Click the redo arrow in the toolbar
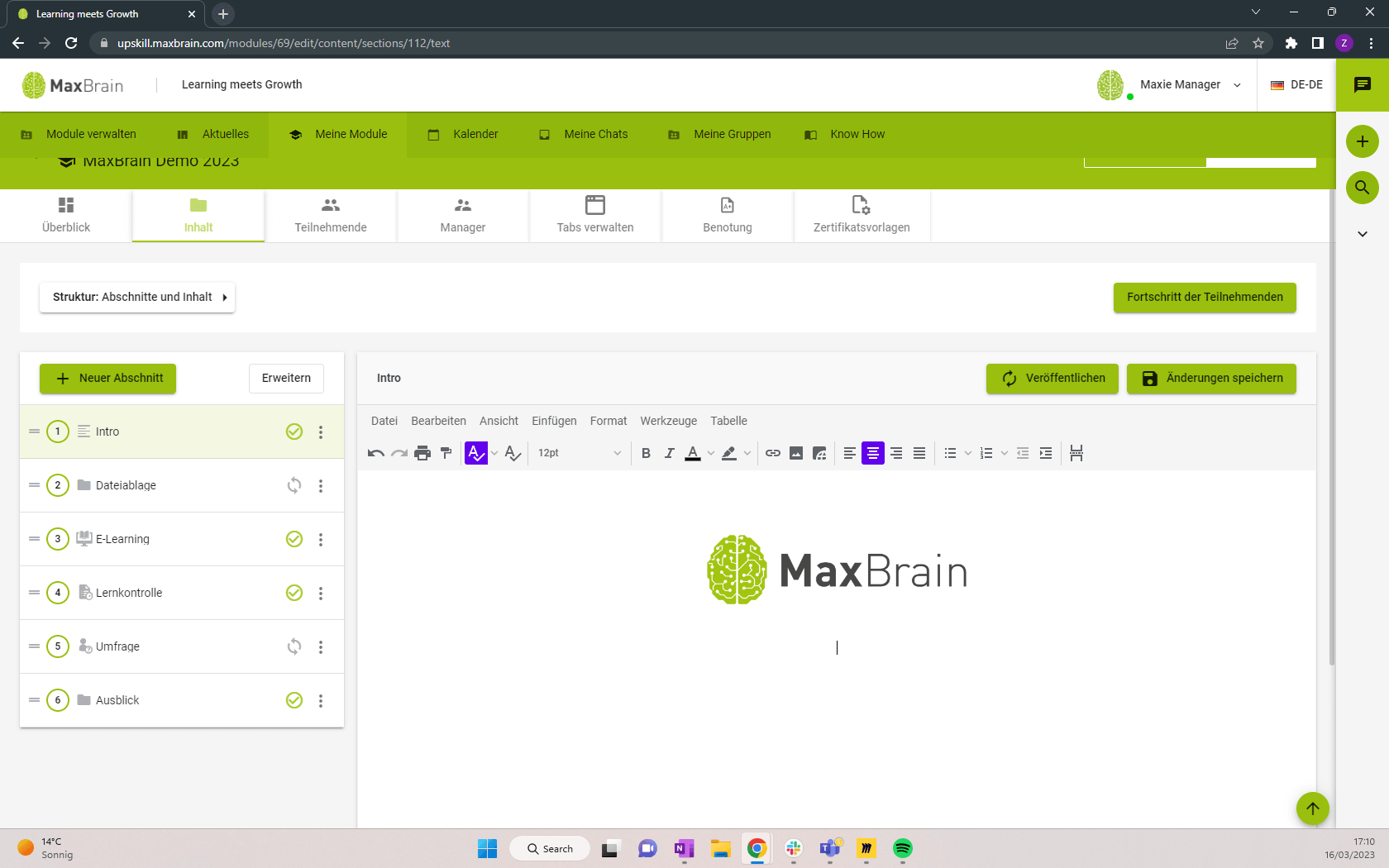1389x868 pixels. (399, 453)
